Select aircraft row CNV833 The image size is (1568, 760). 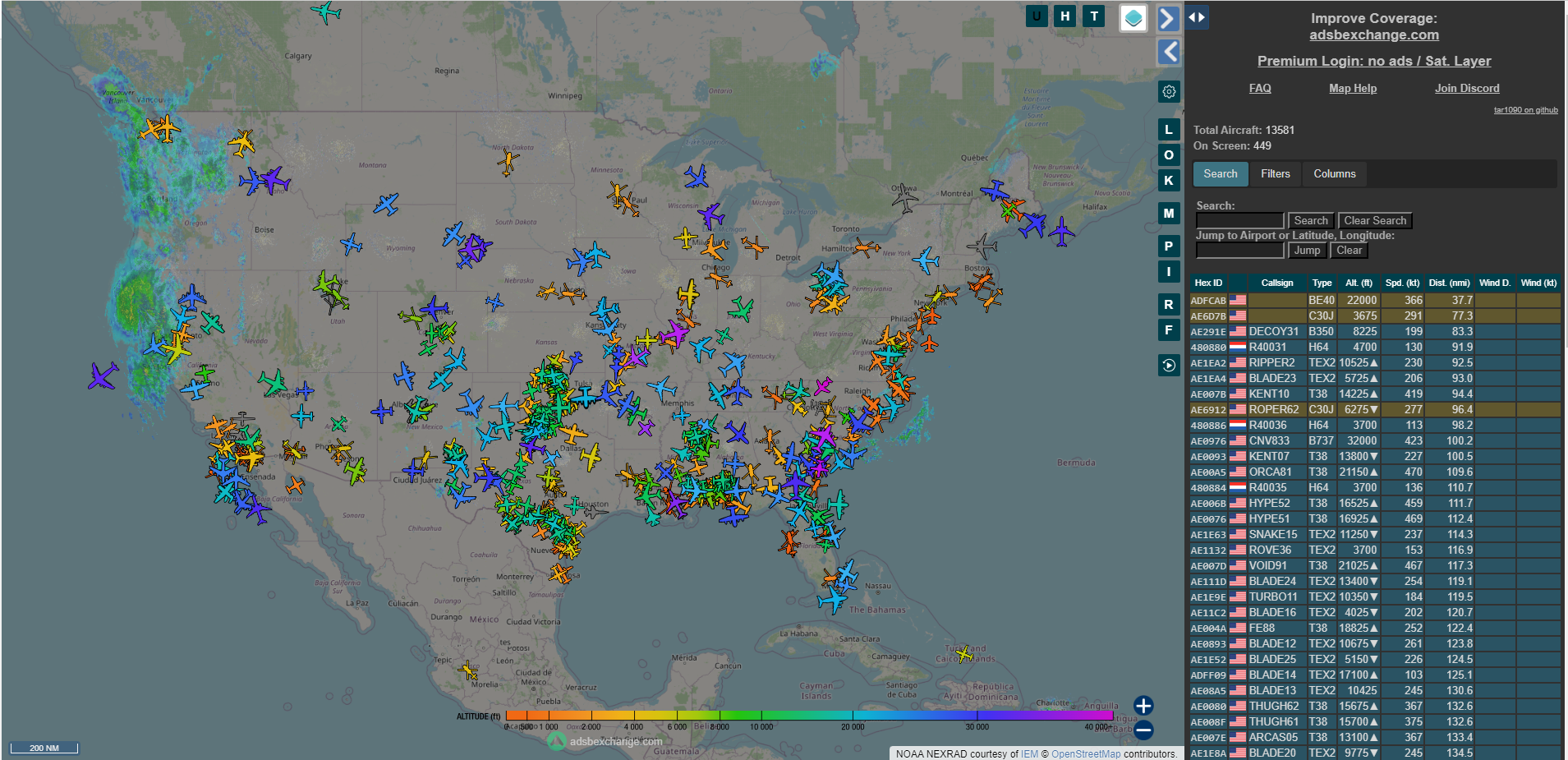pos(1375,440)
